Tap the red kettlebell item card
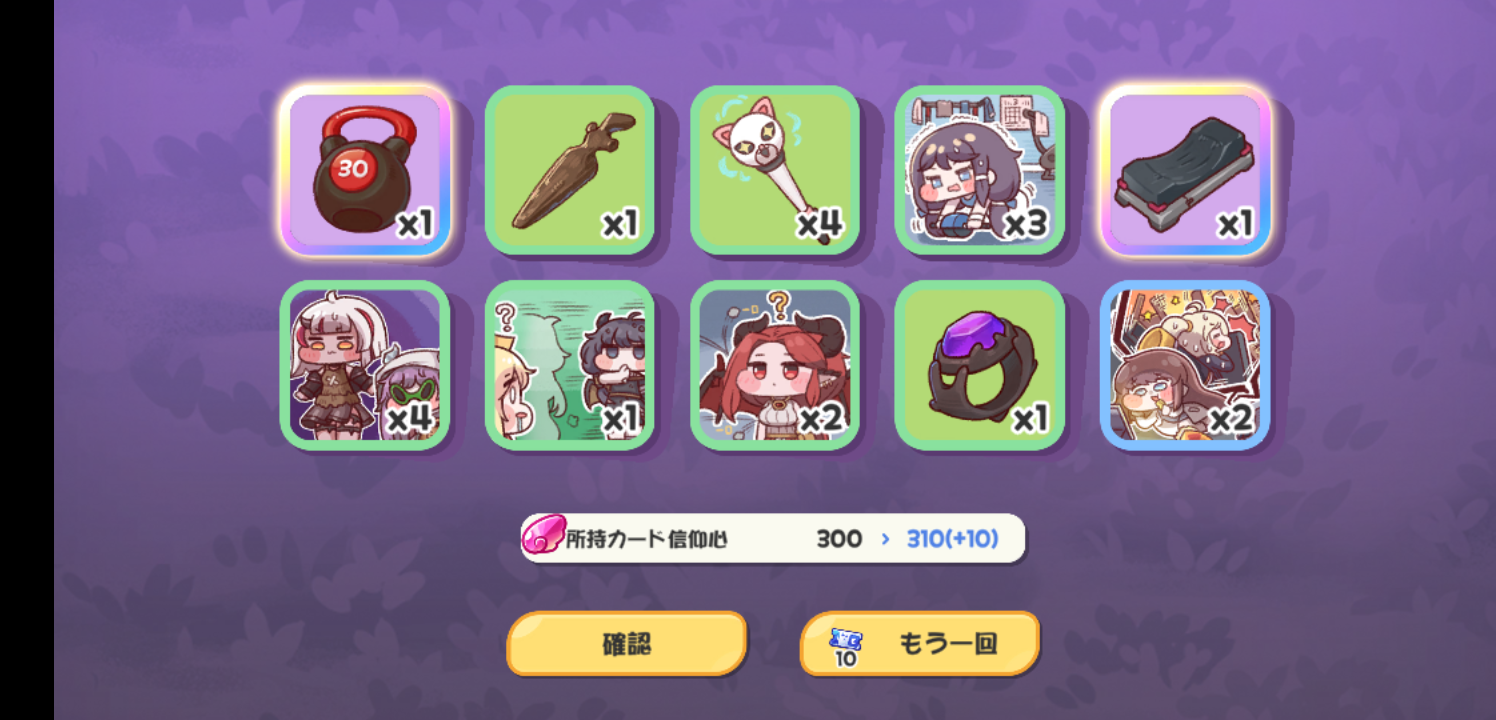This screenshot has width=1496, height=720. tap(365, 170)
